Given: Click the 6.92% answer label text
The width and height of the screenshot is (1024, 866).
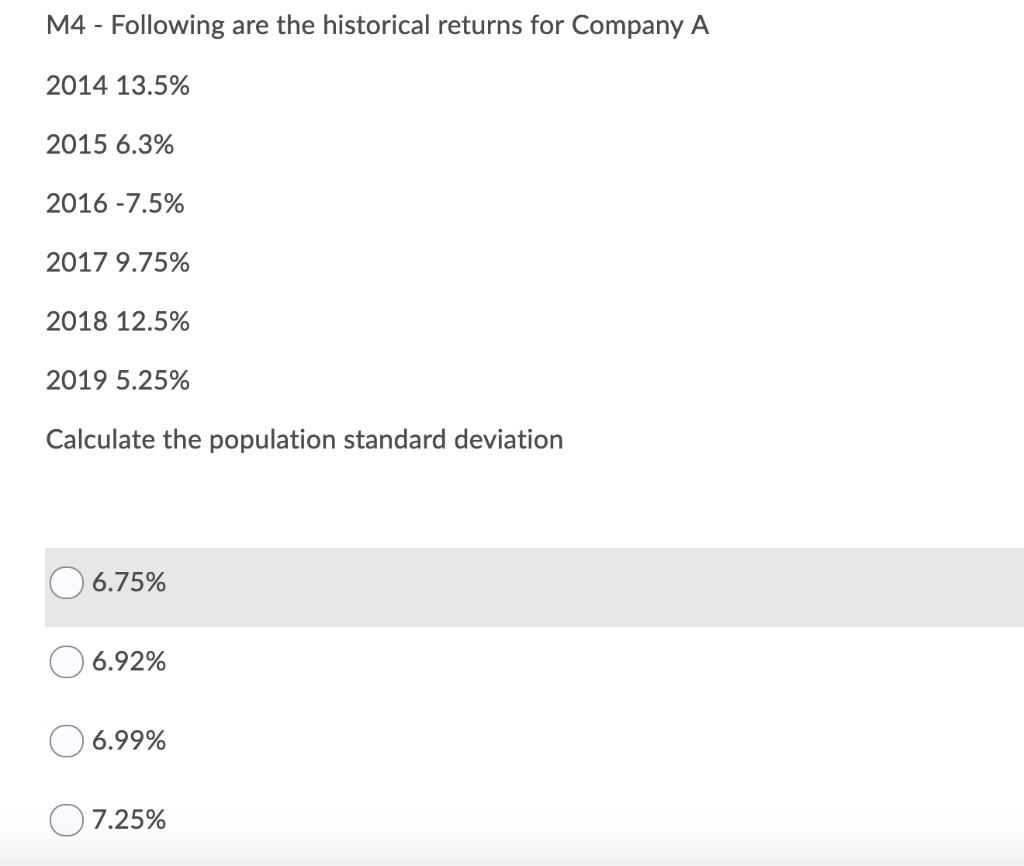Looking at the screenshot, I should click(129, 662).
